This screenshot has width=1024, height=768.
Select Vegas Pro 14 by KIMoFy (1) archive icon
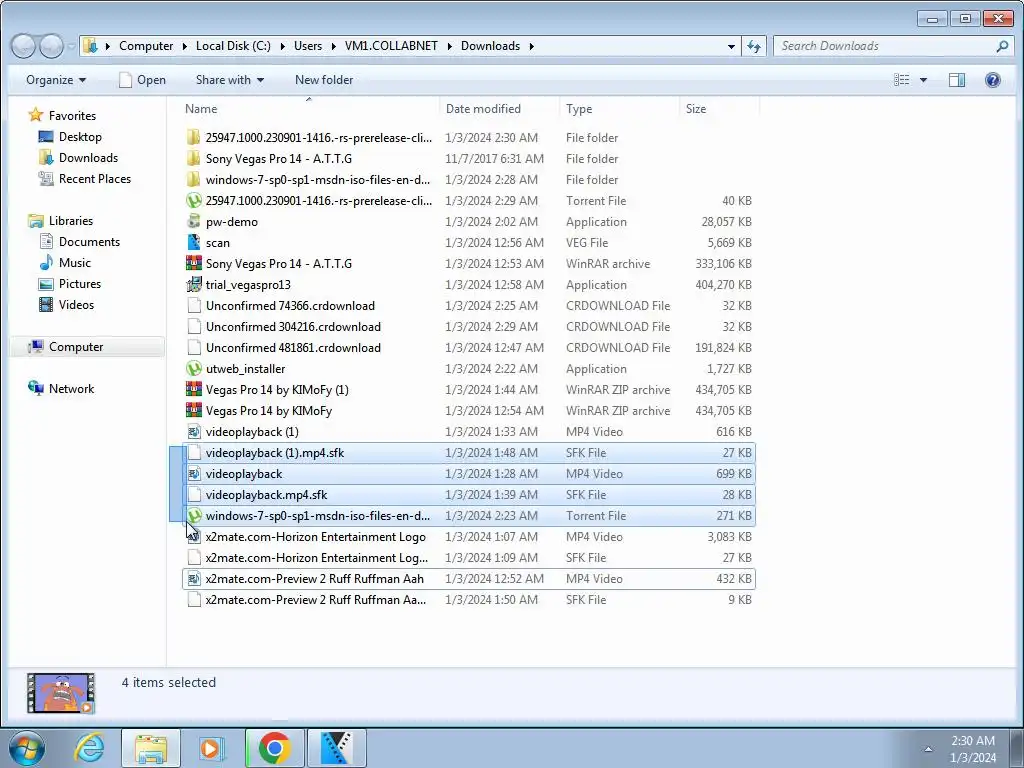193,389
